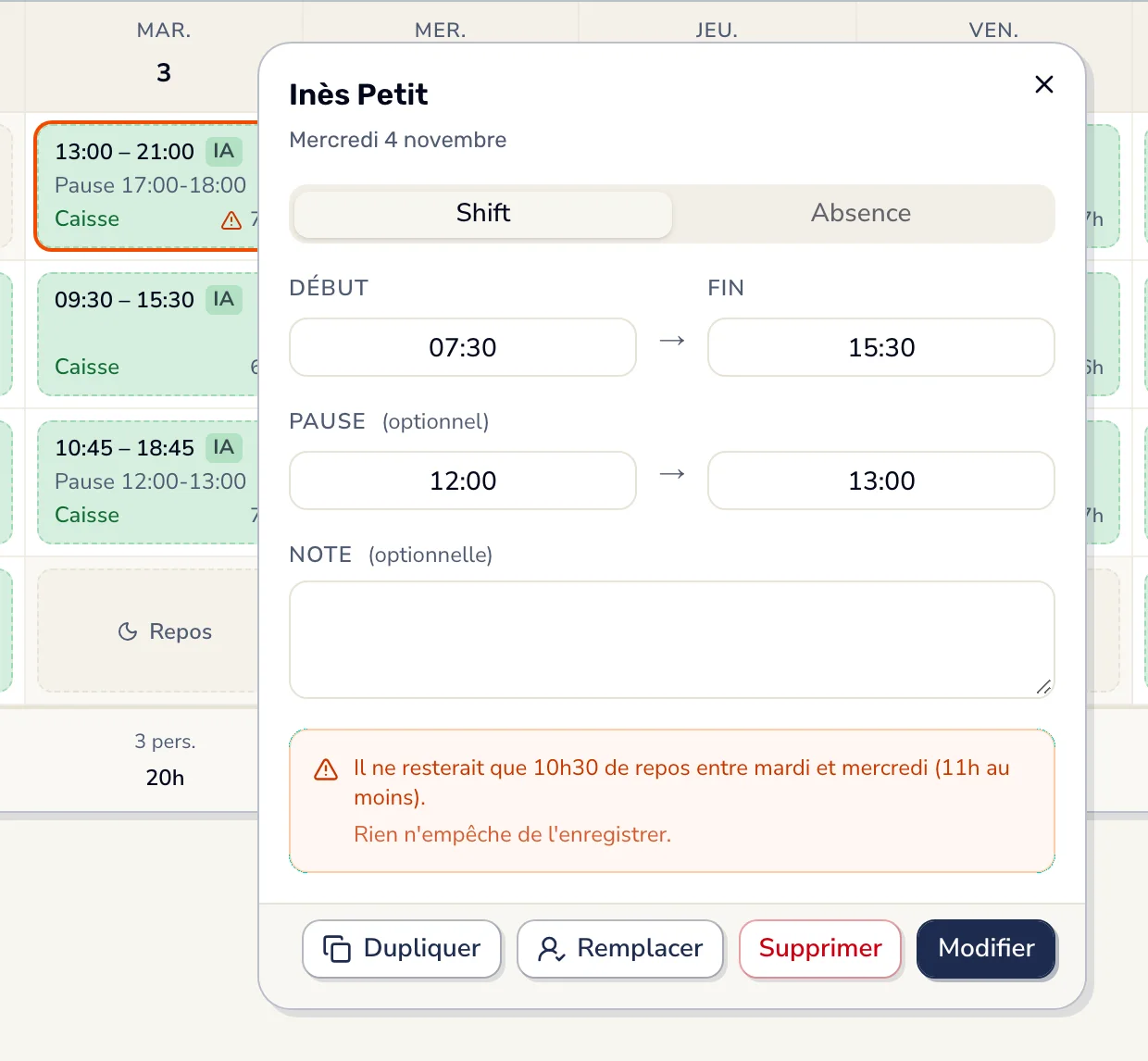Edit the pause start field 12:00
Image resolution: width=1148 pixels, height=1061 pixels.
click(x=463, y=481)
